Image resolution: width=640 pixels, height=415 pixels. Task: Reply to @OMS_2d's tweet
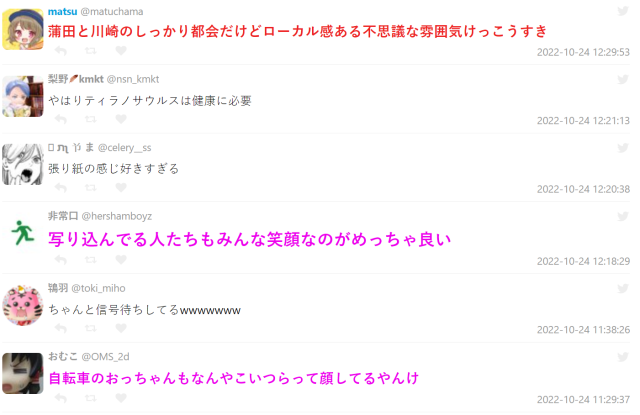61,398
